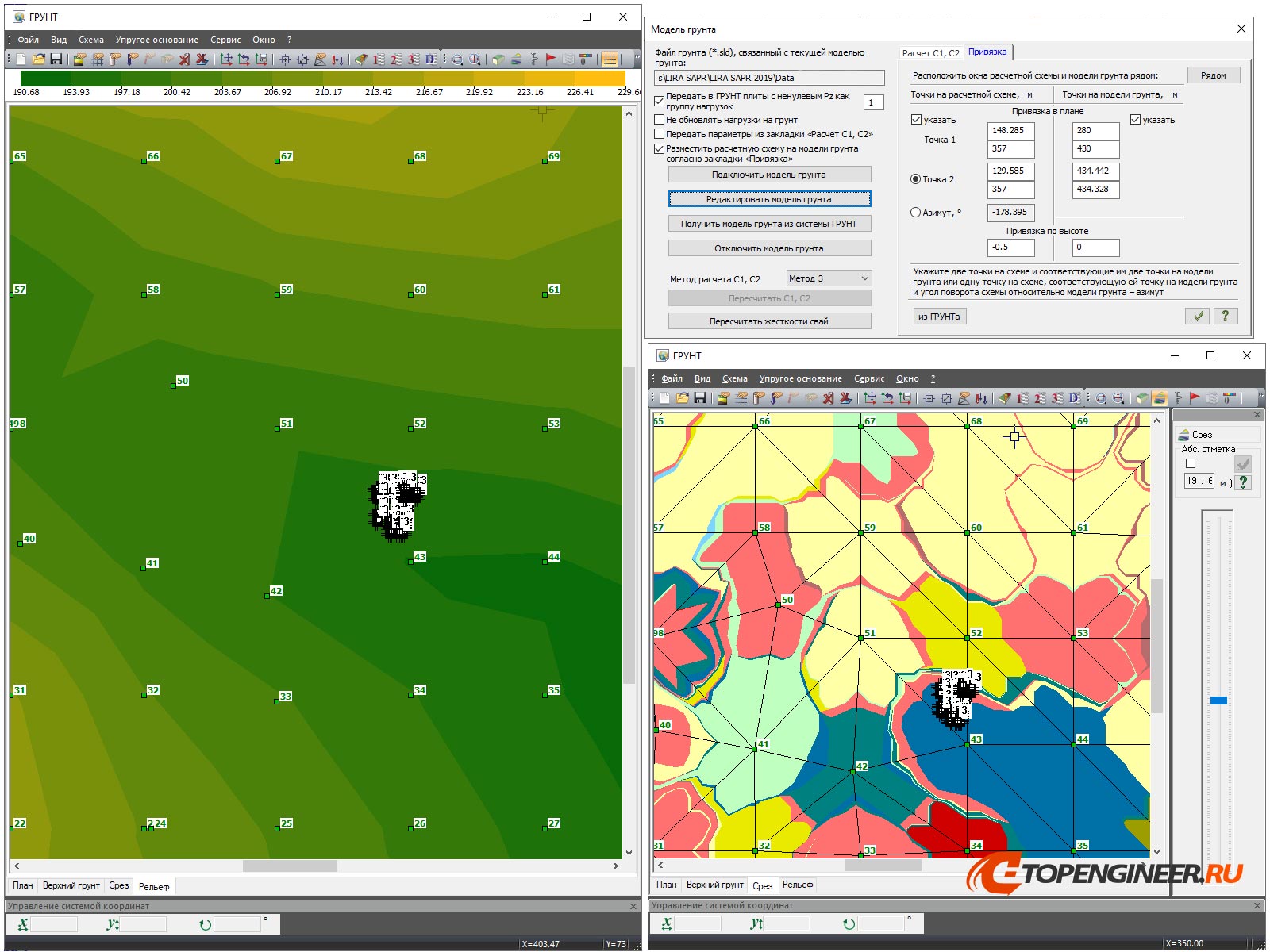Click the Save icon in left ГРУНТ toolbar
The image size is (1270, 952).
click(56, 59)
